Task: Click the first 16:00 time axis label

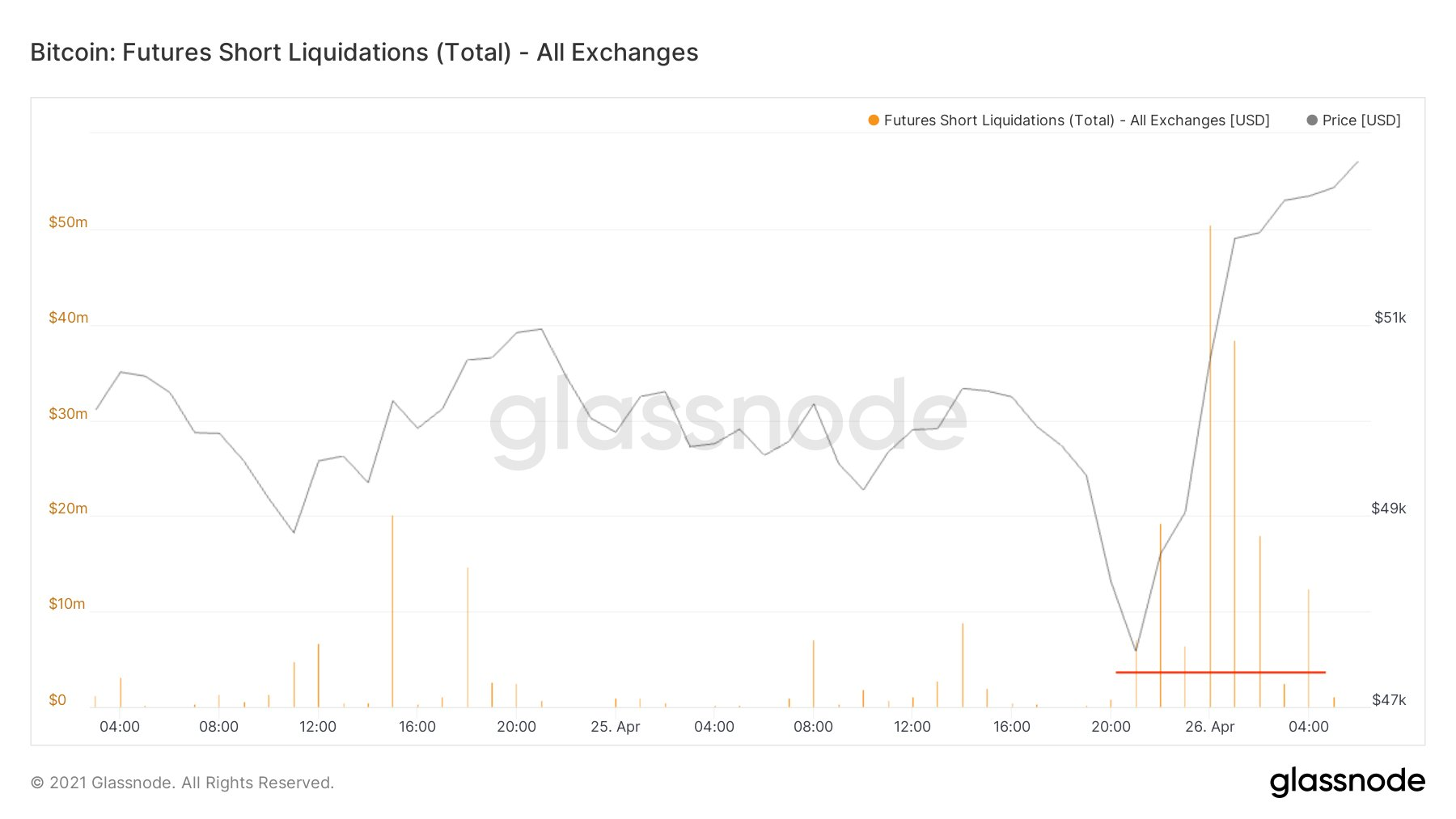Action: (x=417, y=727)
